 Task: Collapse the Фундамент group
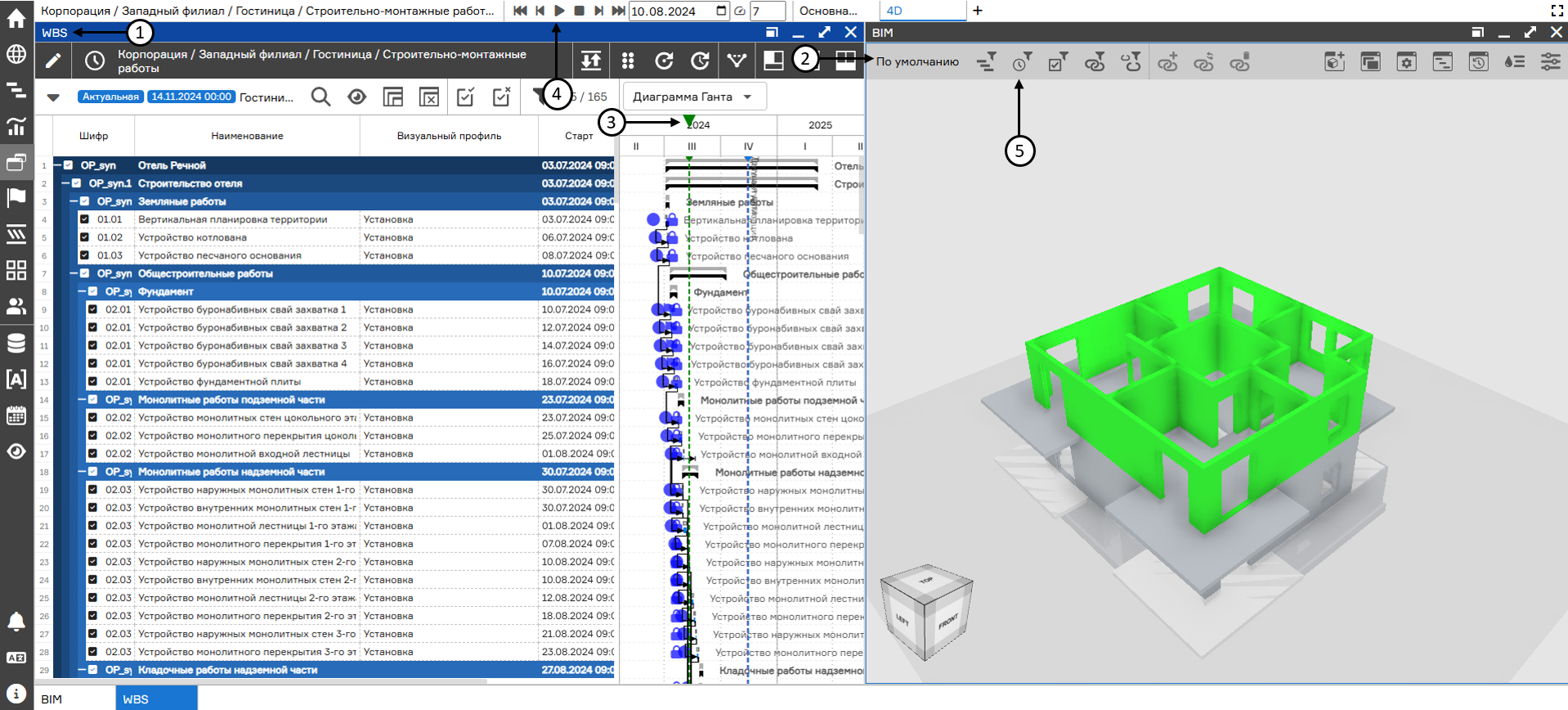[x=82, y=291]
